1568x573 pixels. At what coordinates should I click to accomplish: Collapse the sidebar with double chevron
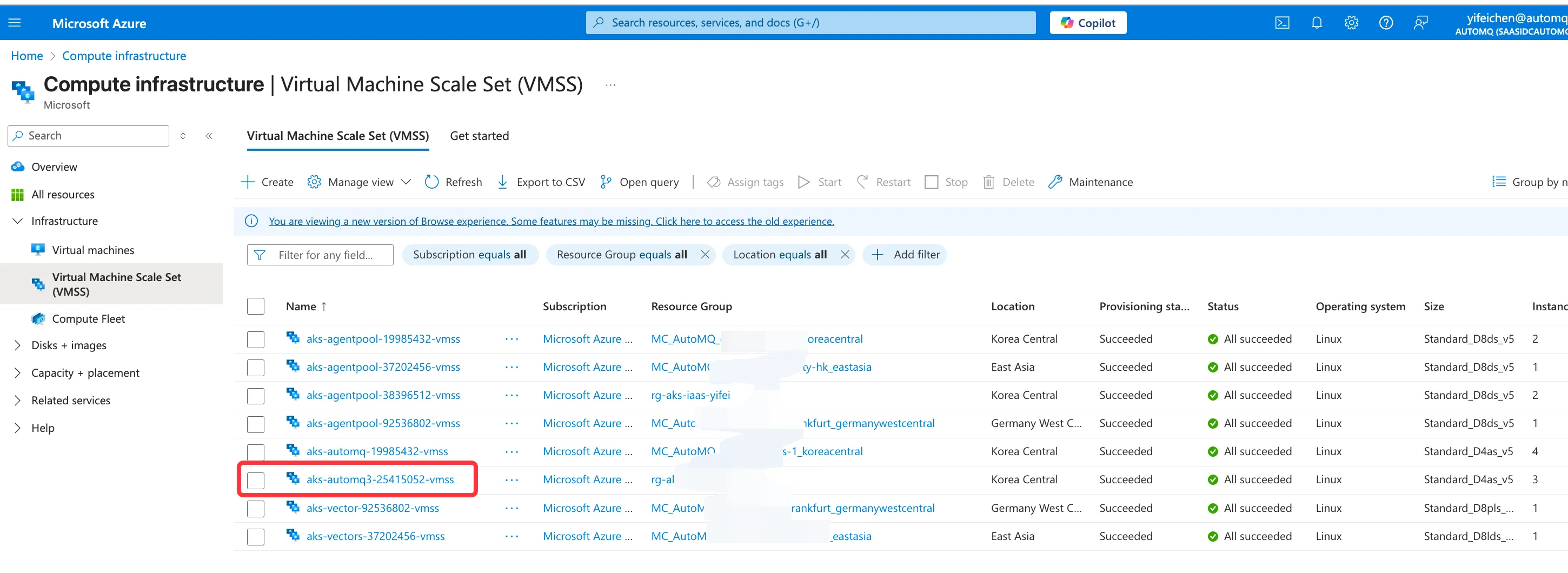click(x=209, y=136)
